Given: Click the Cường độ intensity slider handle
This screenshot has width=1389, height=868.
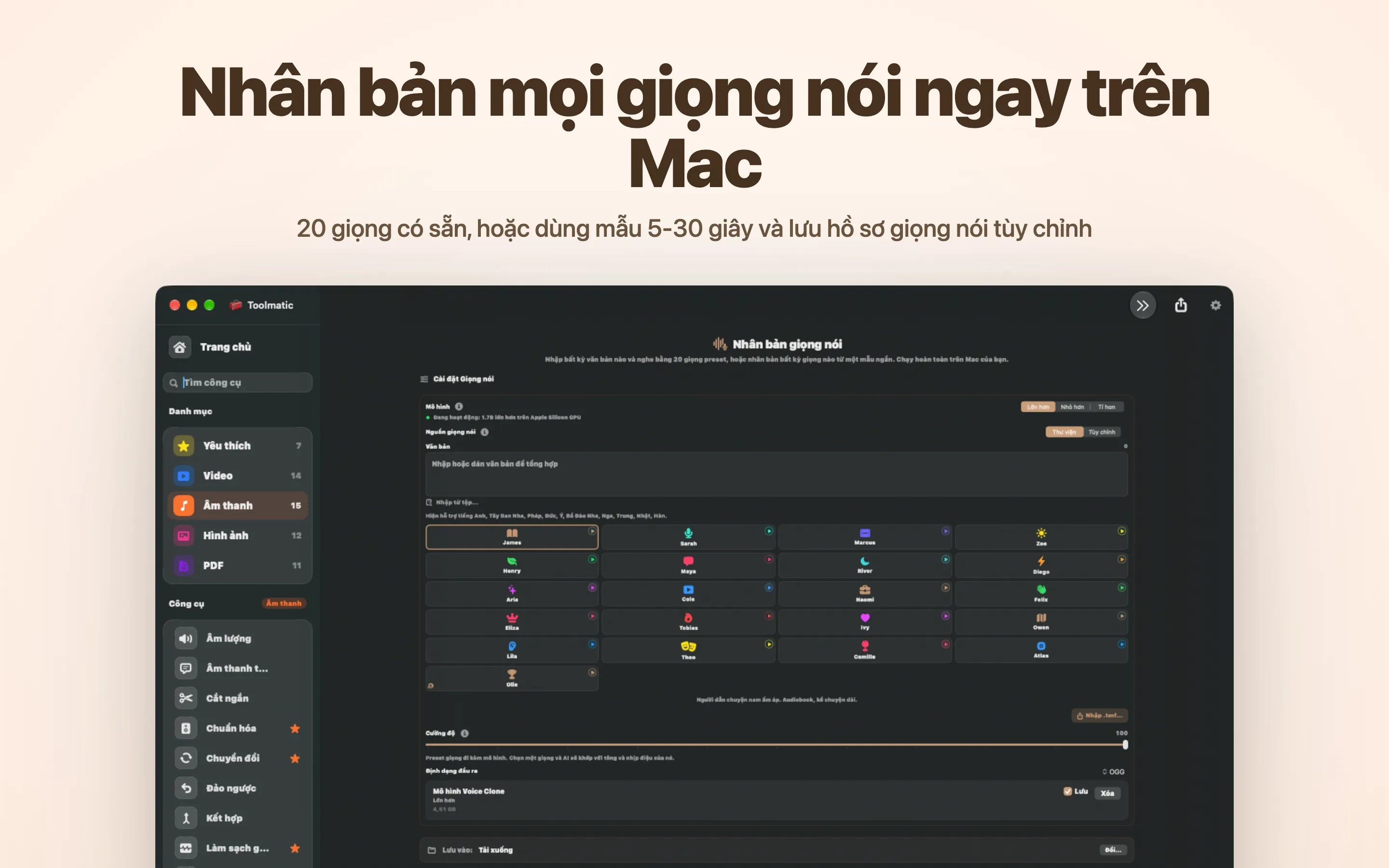Looking at the screenshot, I should (1125, 745).
